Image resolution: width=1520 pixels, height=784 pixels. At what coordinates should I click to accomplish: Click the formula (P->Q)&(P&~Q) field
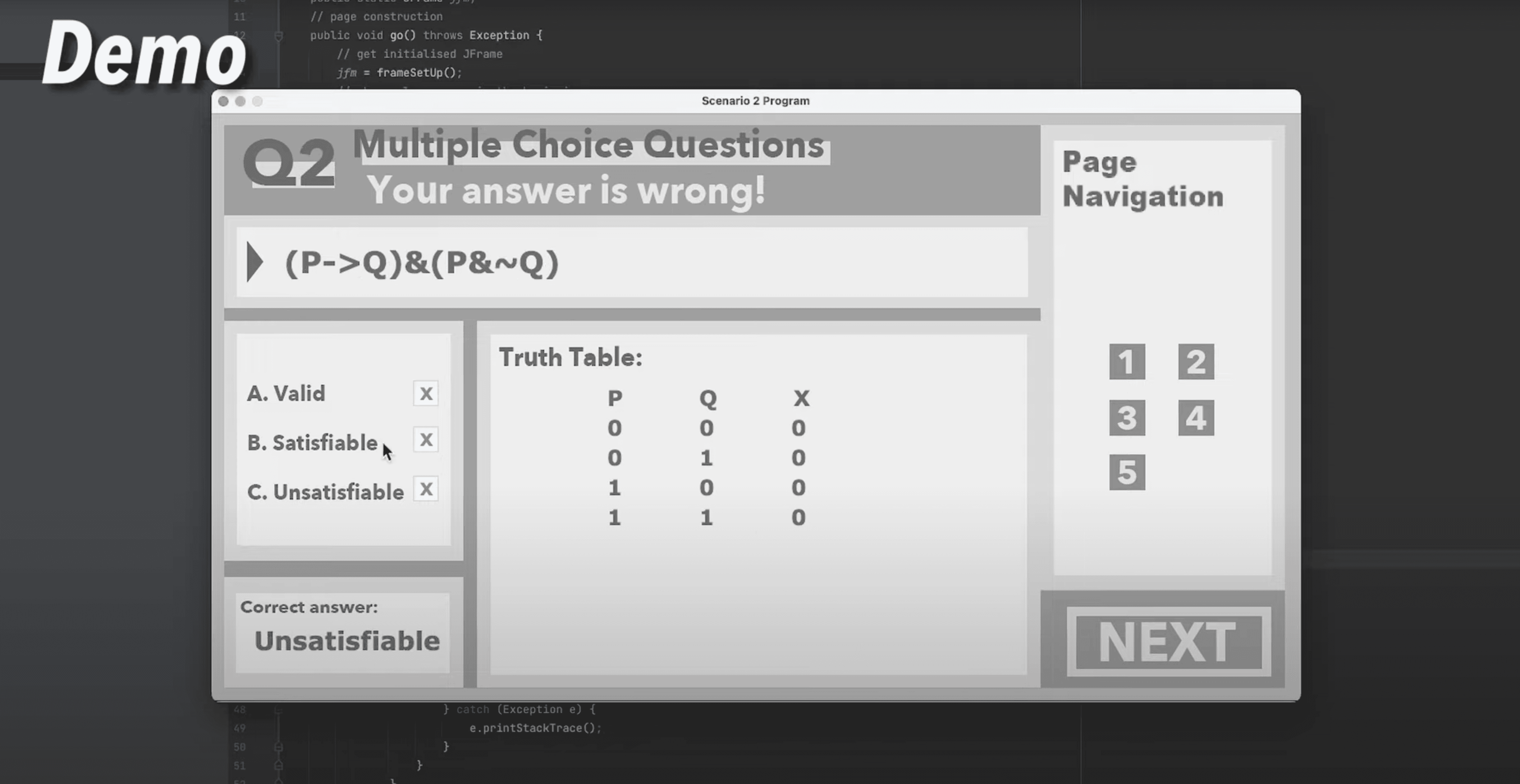click(421, 262)
